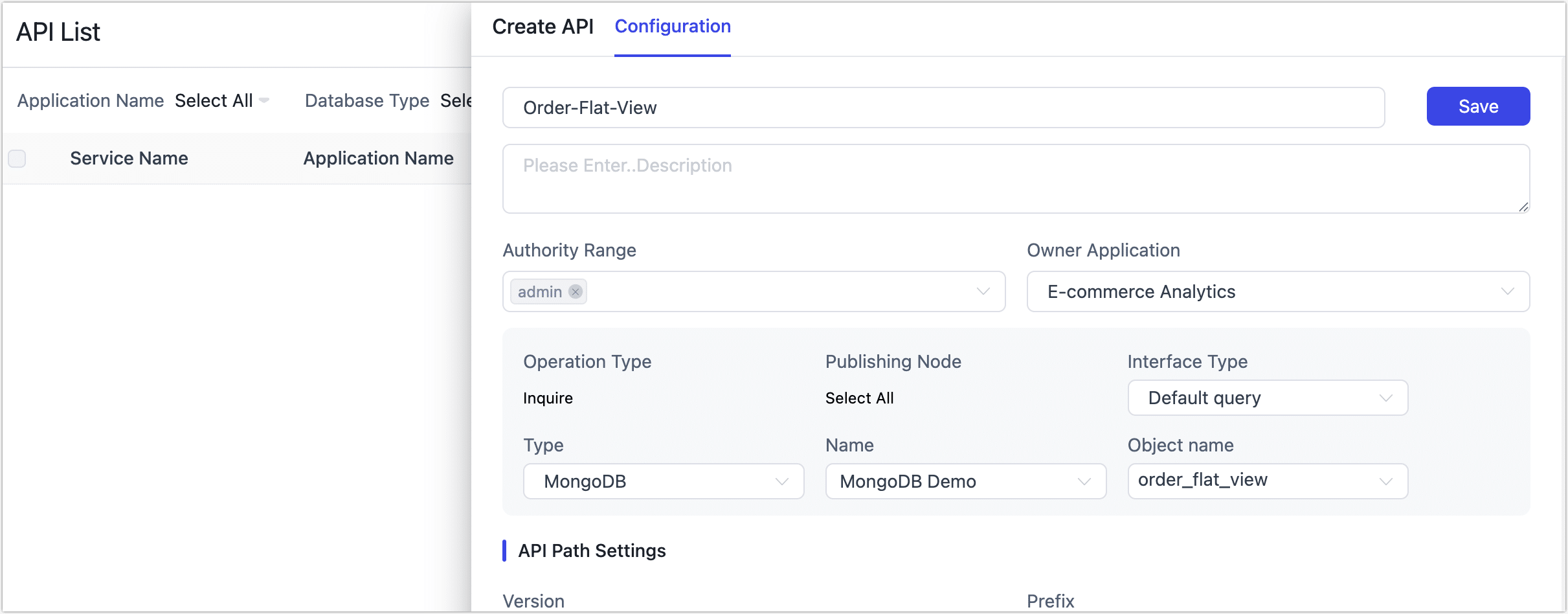The width and height of the screenshot is (1568, 614).
Task: Click the API Path Settings heading
Action: (592, 551)
